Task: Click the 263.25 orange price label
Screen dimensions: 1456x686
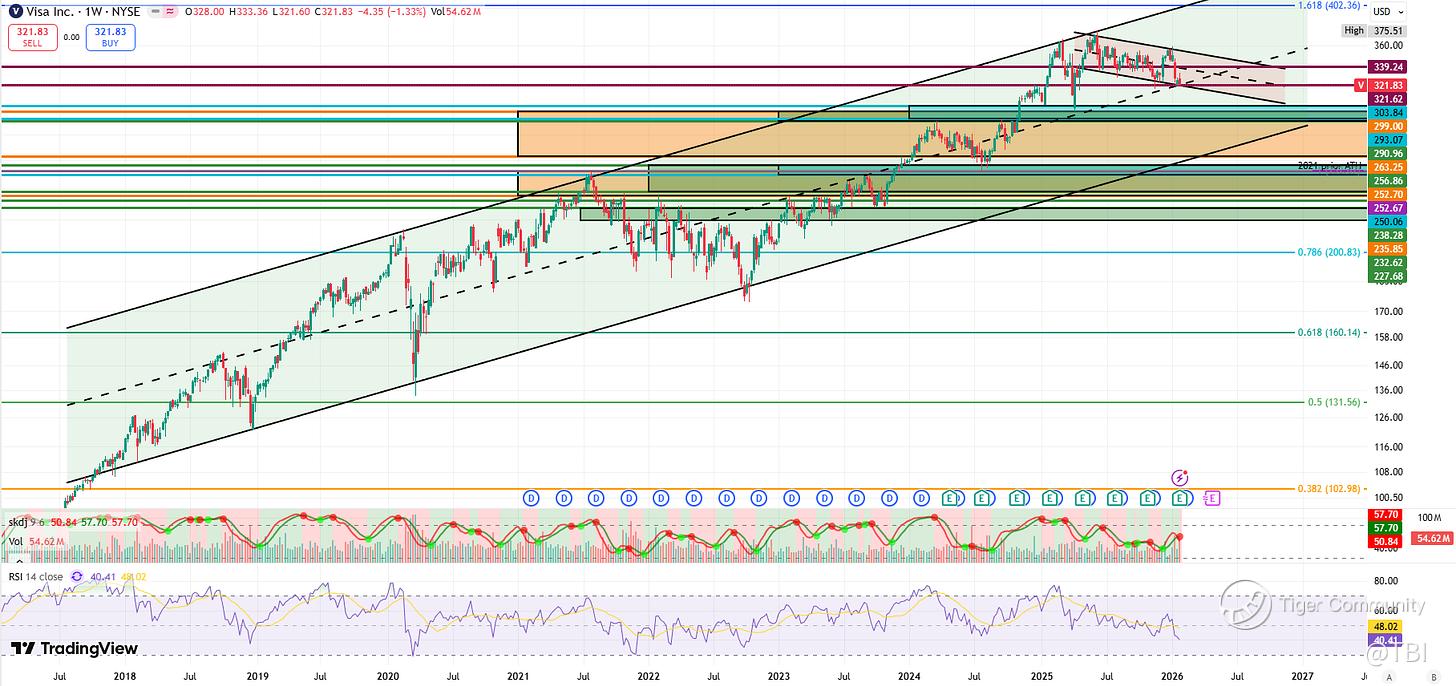Action: (1386, 167)
